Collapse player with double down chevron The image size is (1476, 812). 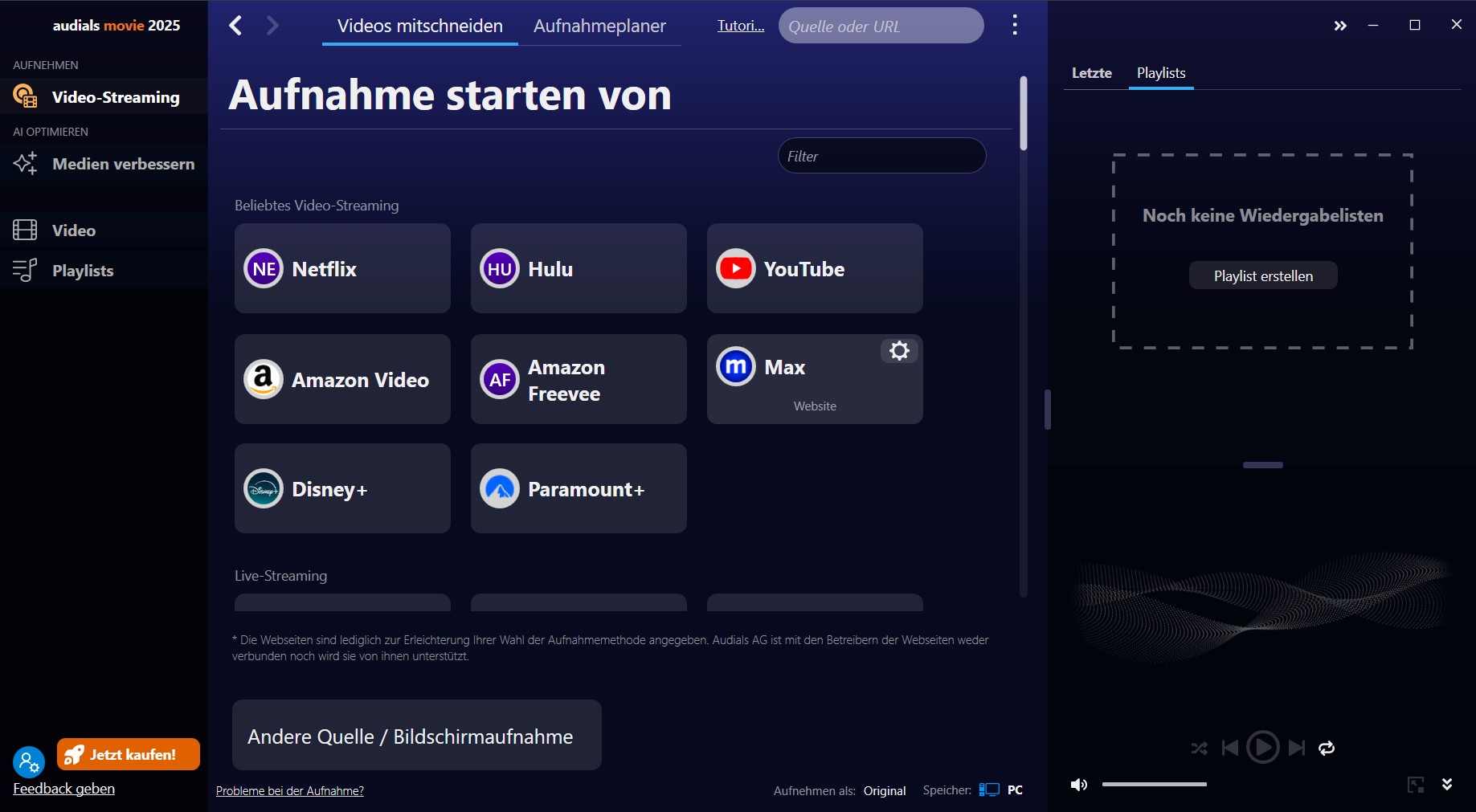[x=1447, y=785]
